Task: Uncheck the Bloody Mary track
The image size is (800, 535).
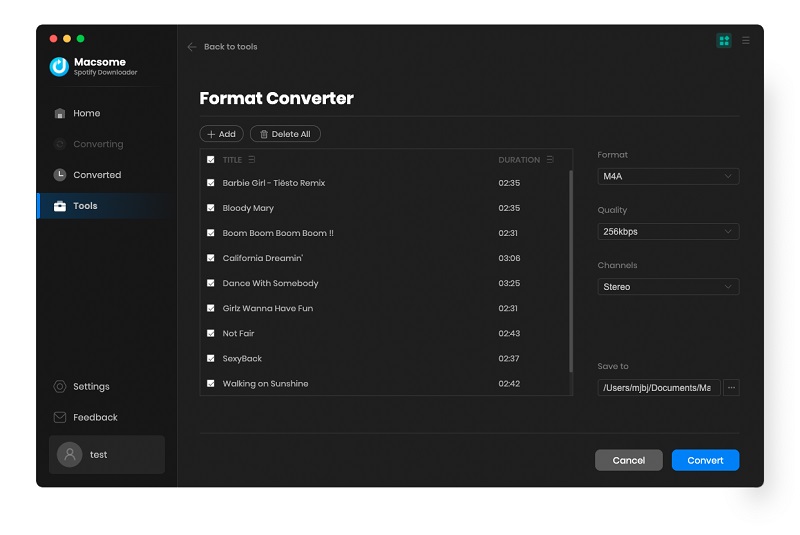Action: [x=211, y=208]
